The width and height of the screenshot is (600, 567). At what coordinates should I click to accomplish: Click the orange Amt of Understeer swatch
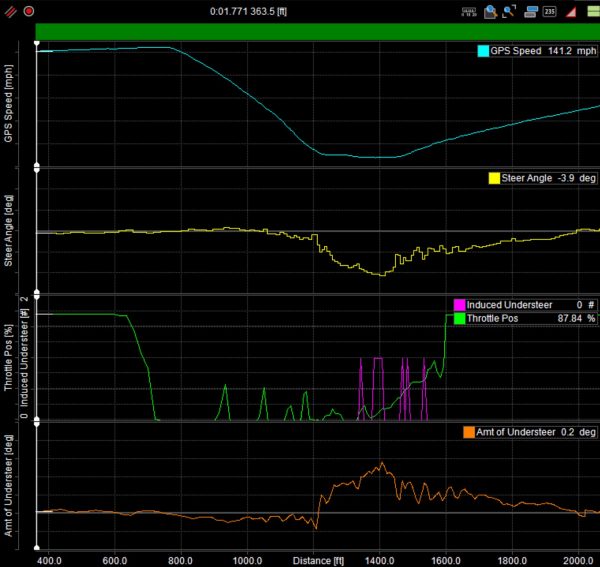pos(469,432)
